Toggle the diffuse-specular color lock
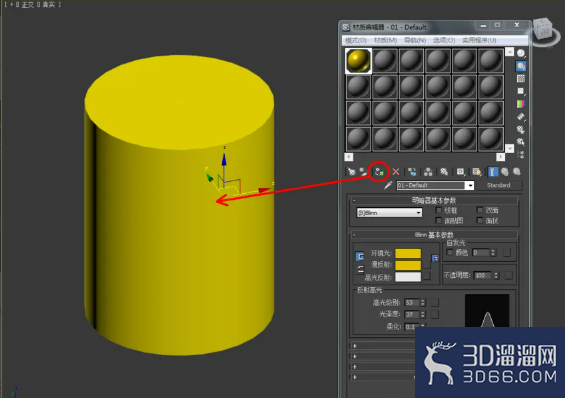 click(360, 269)
